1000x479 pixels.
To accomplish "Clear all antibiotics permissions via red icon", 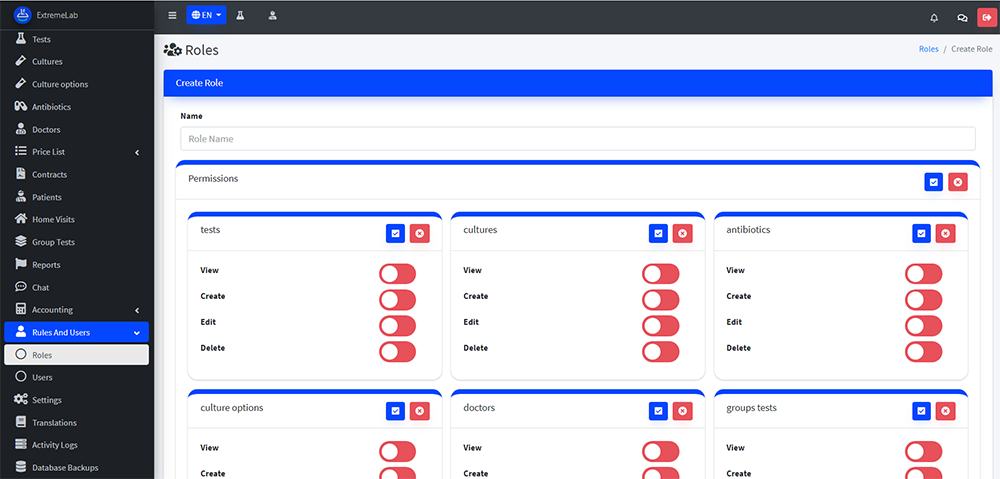I will coord(946,233).
